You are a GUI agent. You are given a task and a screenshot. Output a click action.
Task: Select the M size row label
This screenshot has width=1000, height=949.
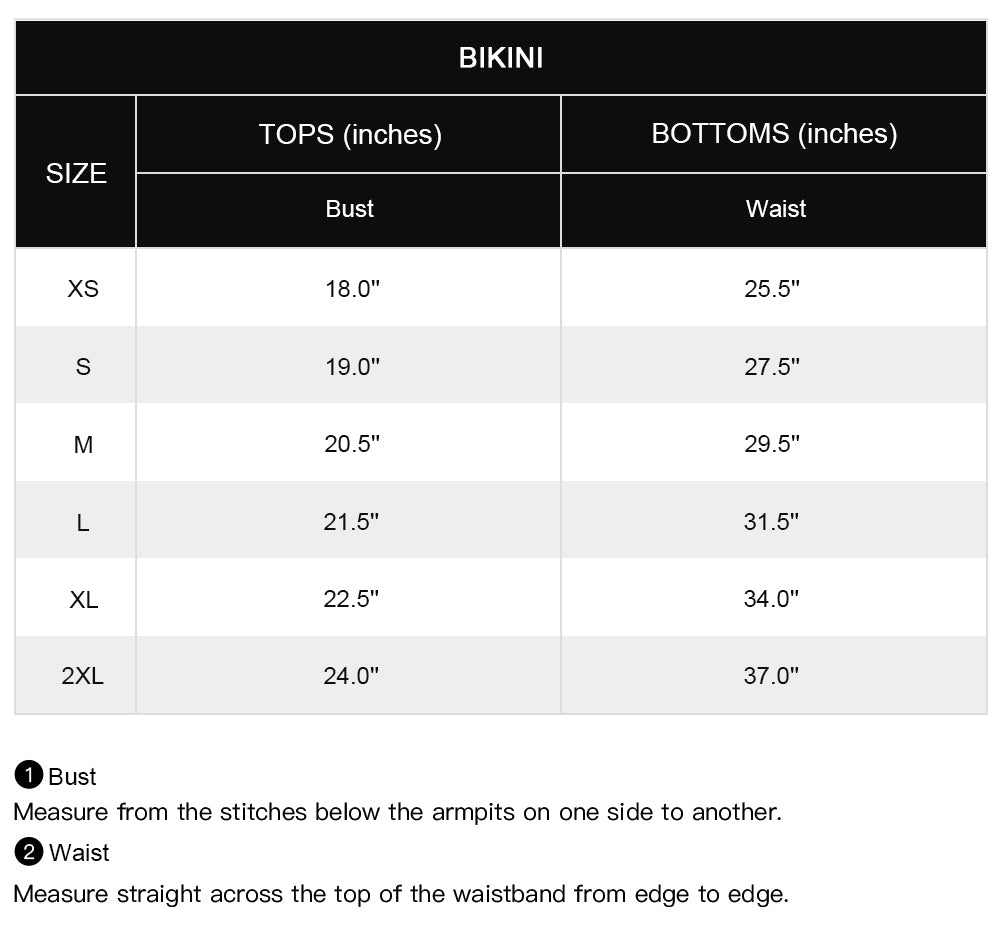(83, 444)
